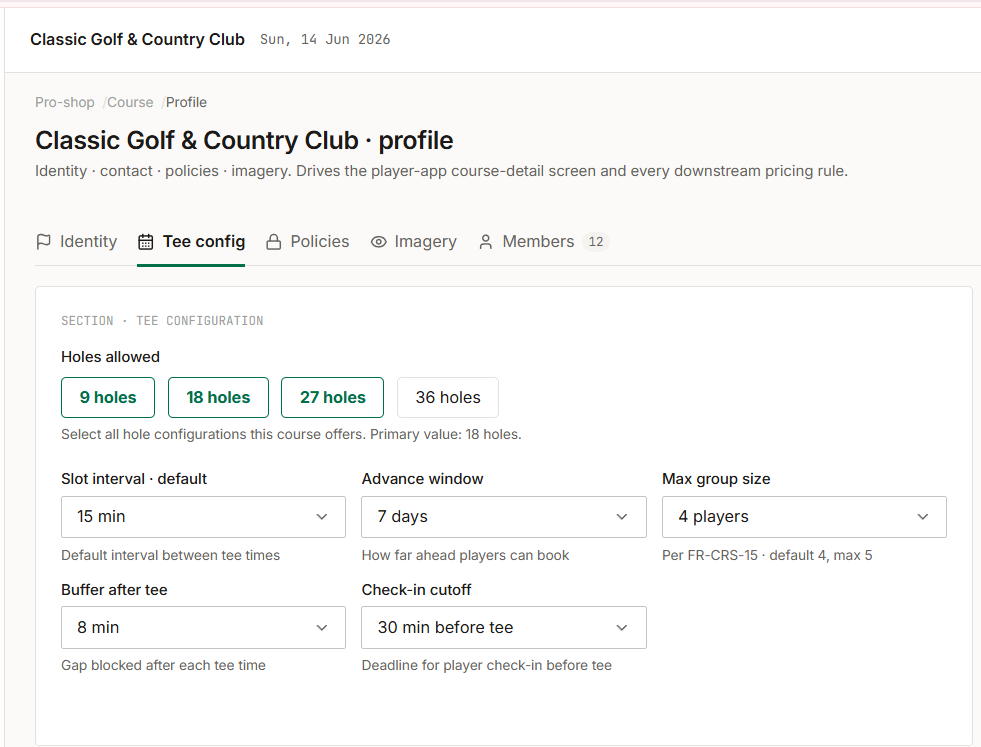The height and width of the screenshot is (747, 981).
Task: Enable the 36 holes option
Action: point(448,397)
